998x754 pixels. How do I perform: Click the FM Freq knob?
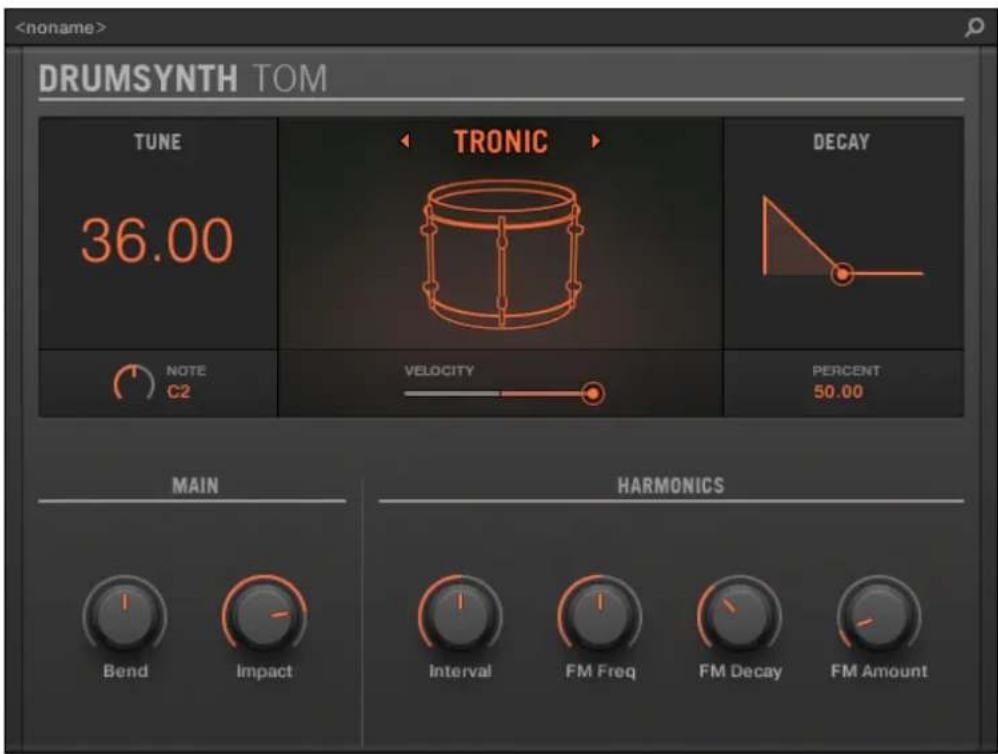(600, 616)
